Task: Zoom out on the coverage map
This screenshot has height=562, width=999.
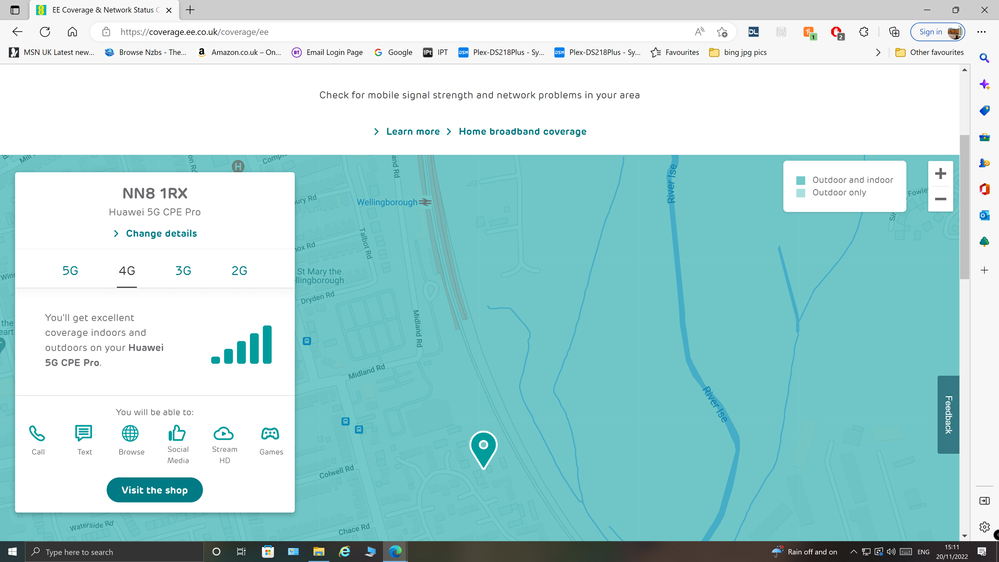Action: (x=940, y=199)
